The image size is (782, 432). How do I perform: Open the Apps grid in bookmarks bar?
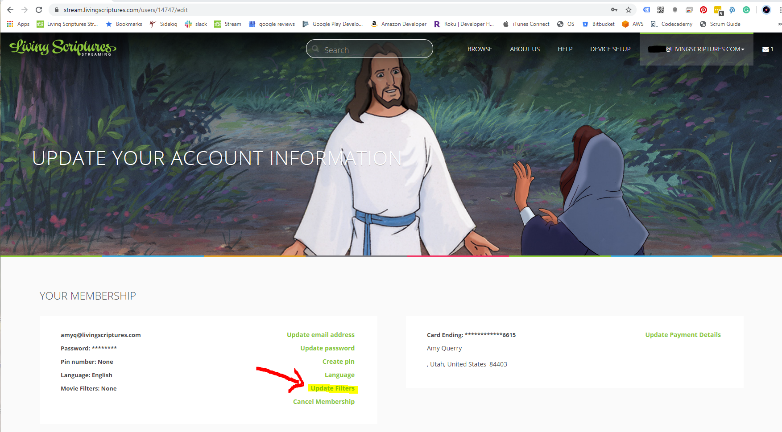click(x=18, y=23)
